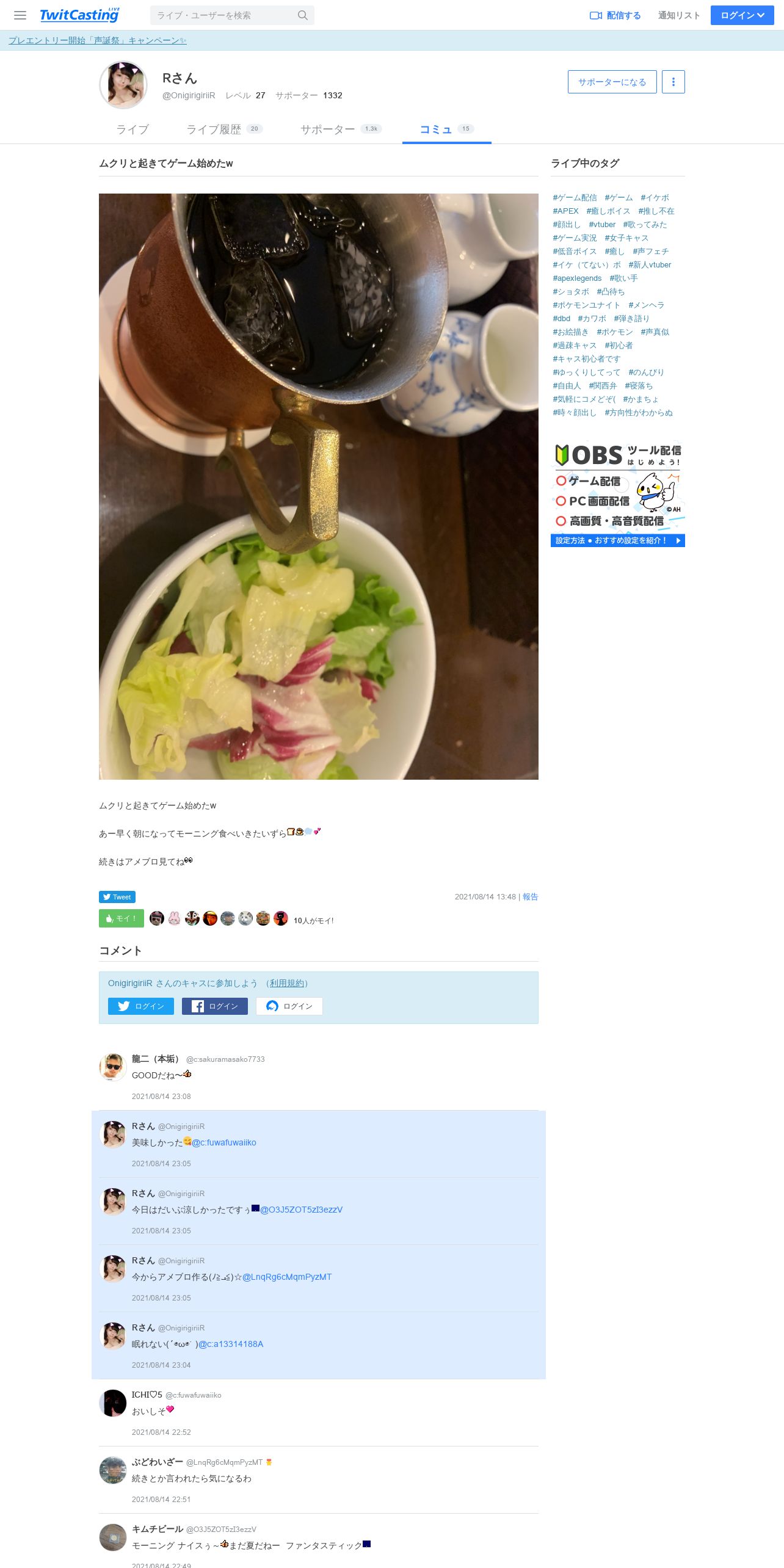Click Rさん's profile avatar
The width and height of the screenshot is (784, 1568).
123,85
